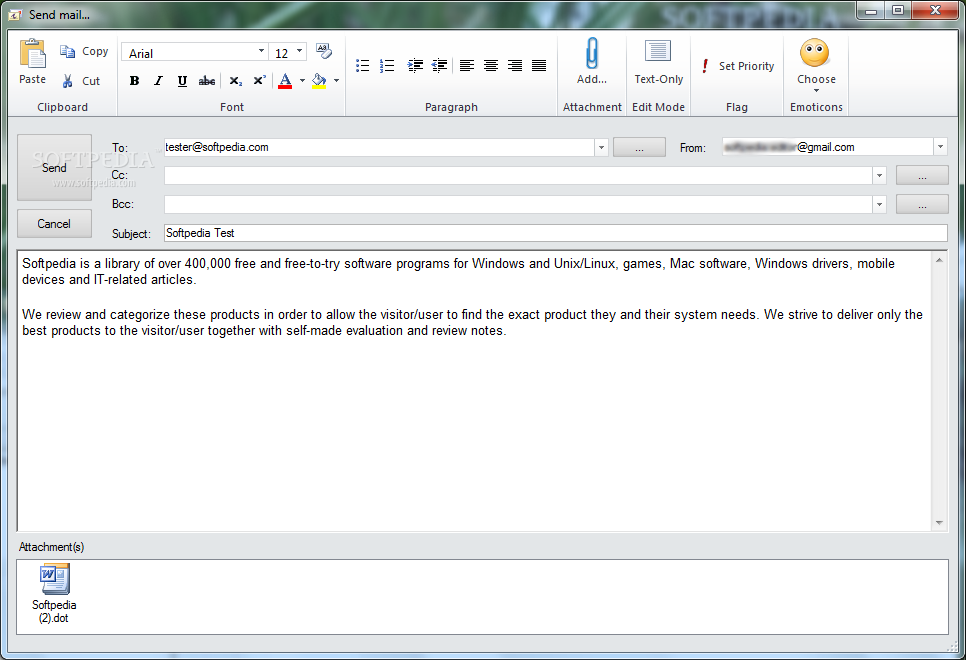Justify the paragraph text

coord(539,65)
